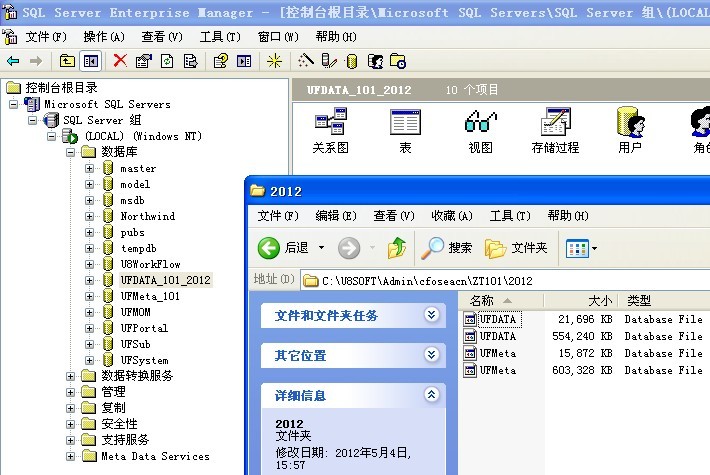Select the 支持服务 folder in tree

coord(125,440)
